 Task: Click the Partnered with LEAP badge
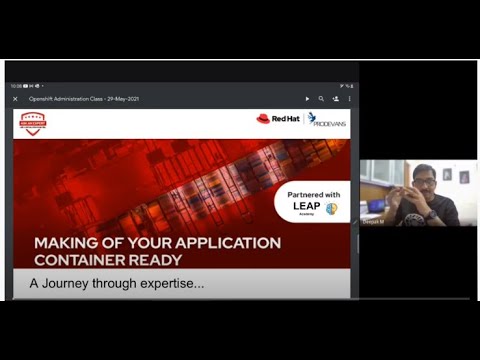tap(313, 202)
